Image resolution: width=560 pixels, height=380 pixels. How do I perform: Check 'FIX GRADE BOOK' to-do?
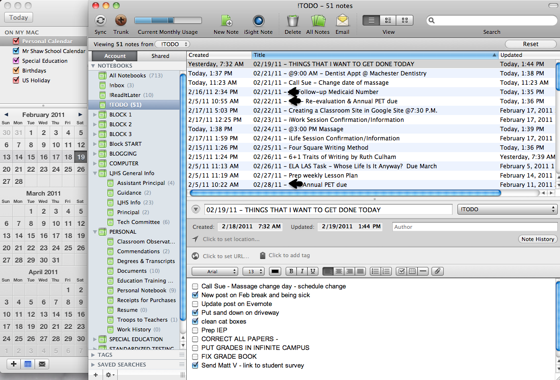point(195,356)
